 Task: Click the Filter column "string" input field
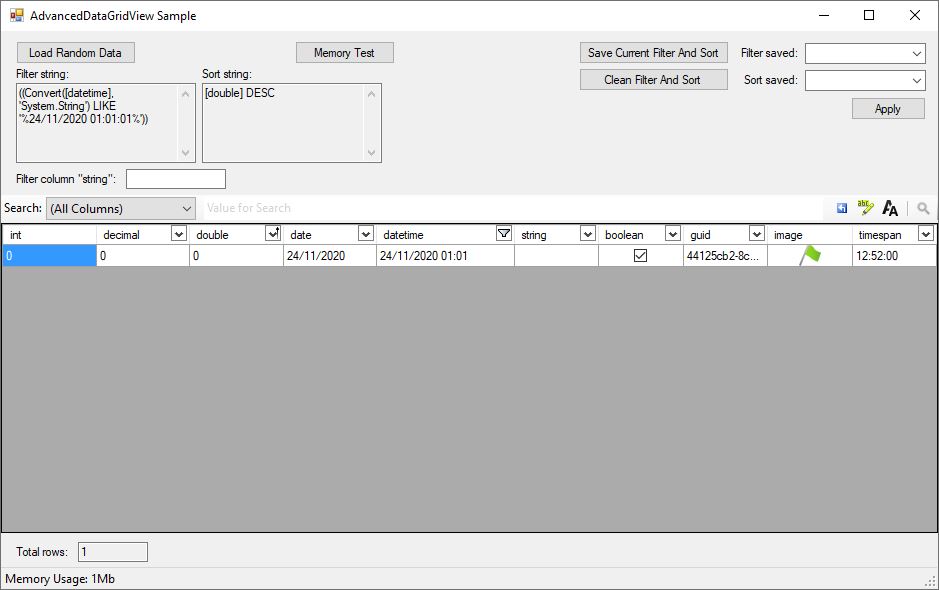(x=175, y=178)
